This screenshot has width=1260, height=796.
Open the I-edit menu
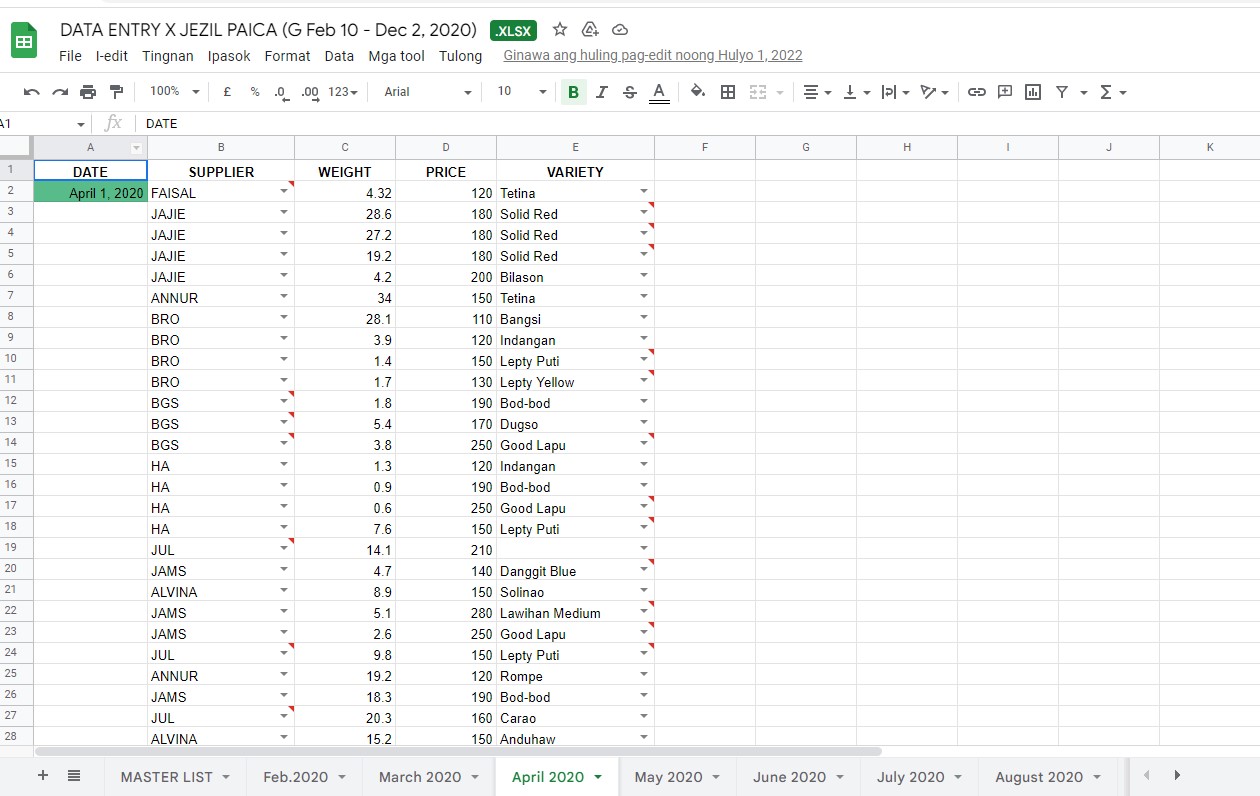click(x=112, y=56)
